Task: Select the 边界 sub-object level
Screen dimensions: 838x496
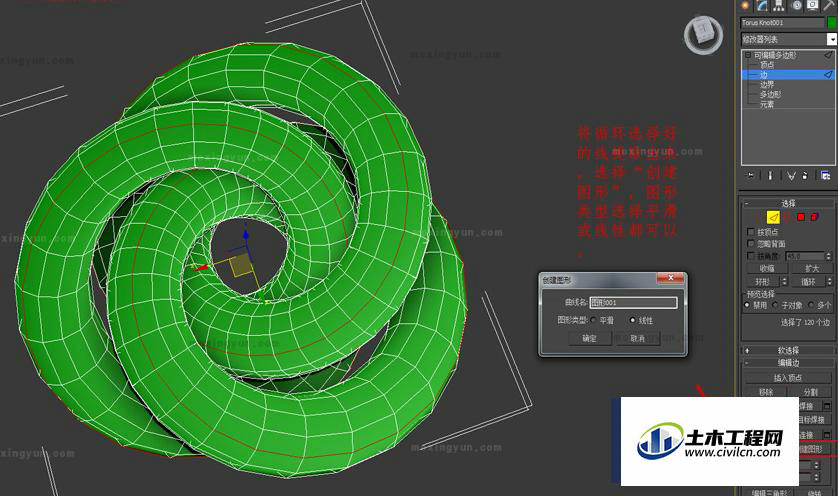Action: (x=767, y=84)
